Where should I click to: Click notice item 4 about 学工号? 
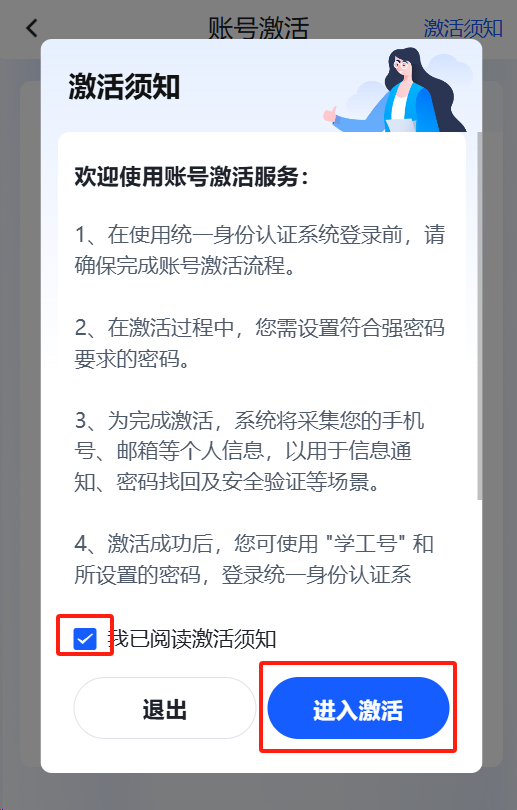click(254, 559)
